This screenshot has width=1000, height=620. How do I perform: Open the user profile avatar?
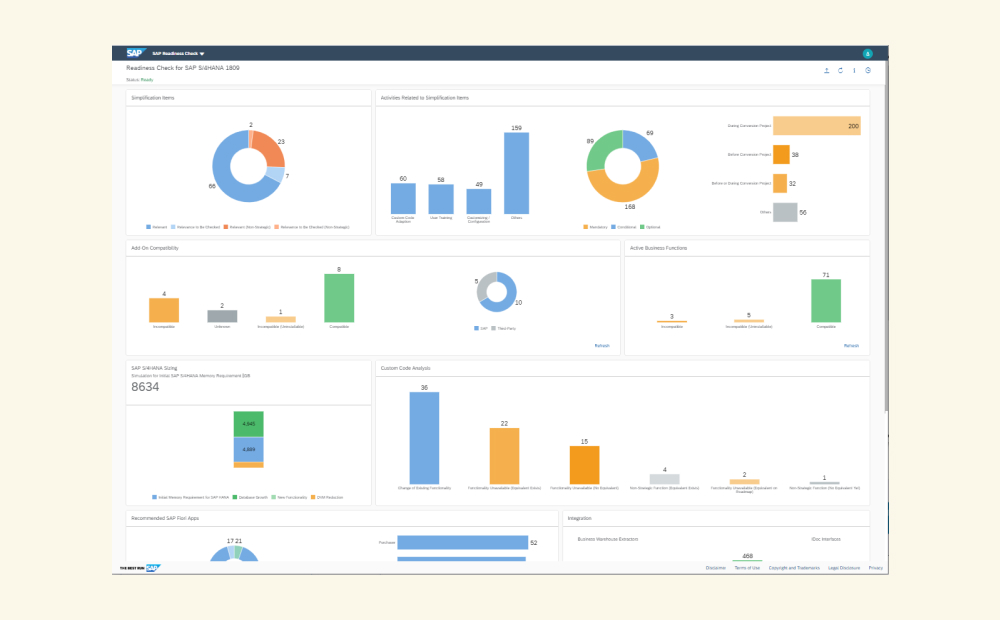point(867,54)
